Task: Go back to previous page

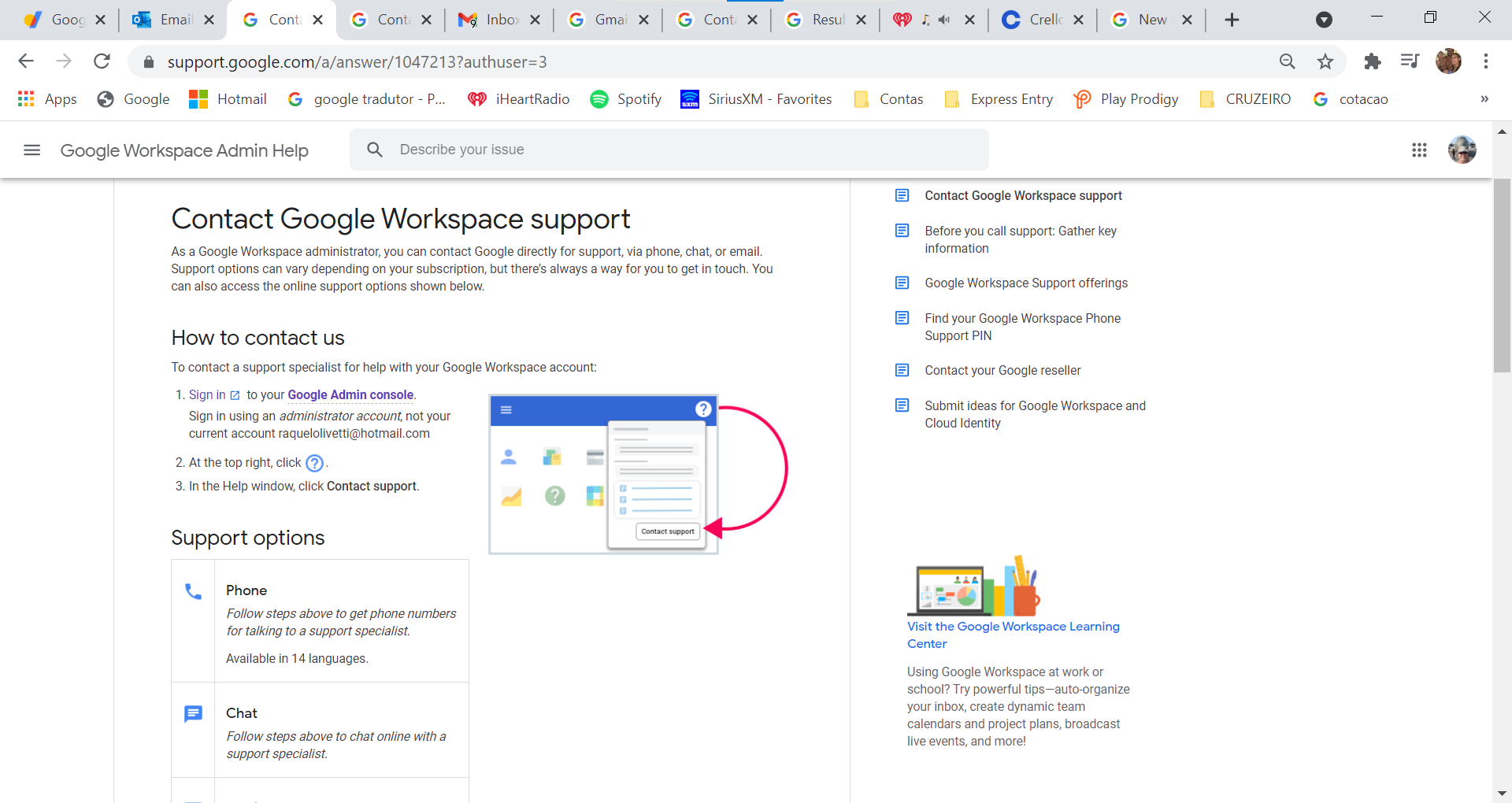Action: (26, 61)
